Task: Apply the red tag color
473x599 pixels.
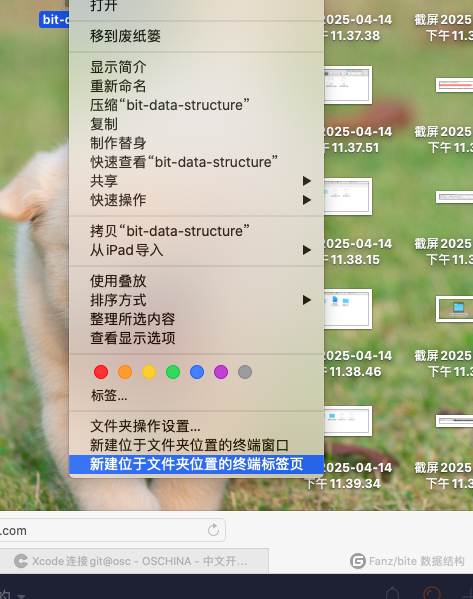Action: [x=101, y=372]
